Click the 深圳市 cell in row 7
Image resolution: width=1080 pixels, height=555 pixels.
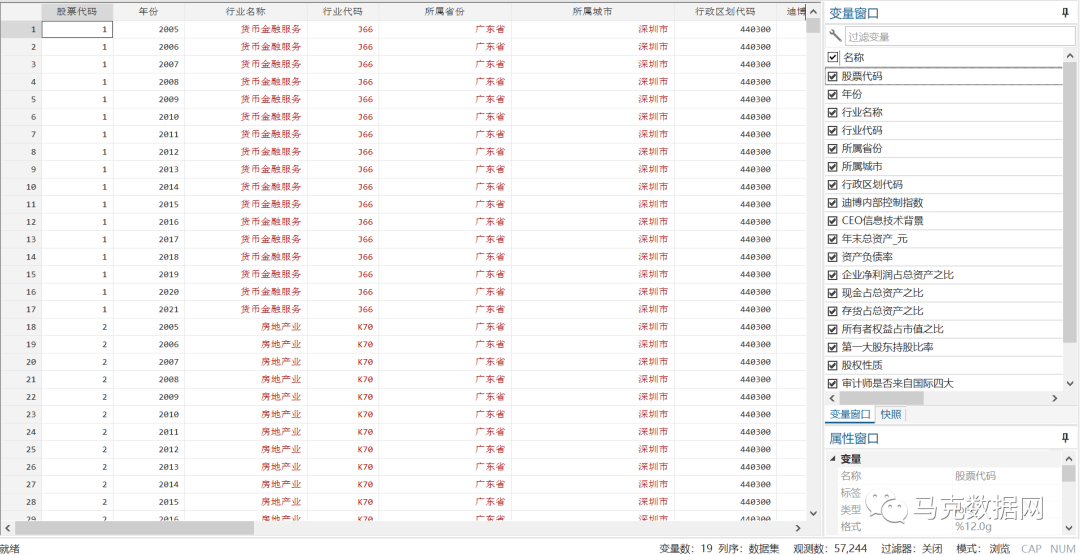point(593,134)
